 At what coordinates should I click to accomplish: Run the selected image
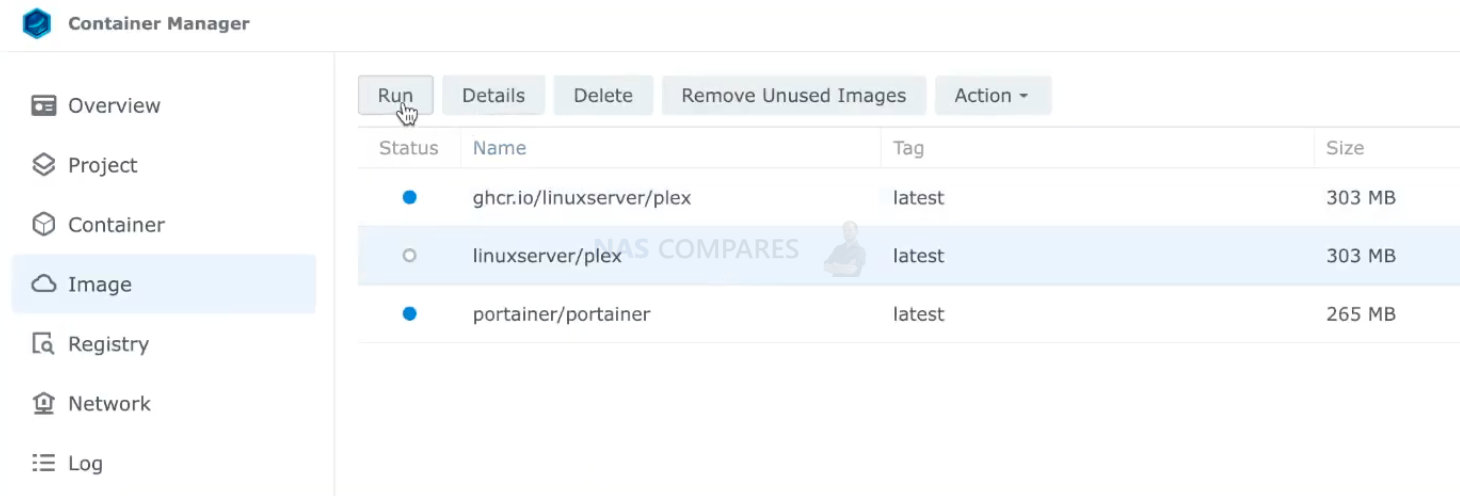click(x=395, y=95)
